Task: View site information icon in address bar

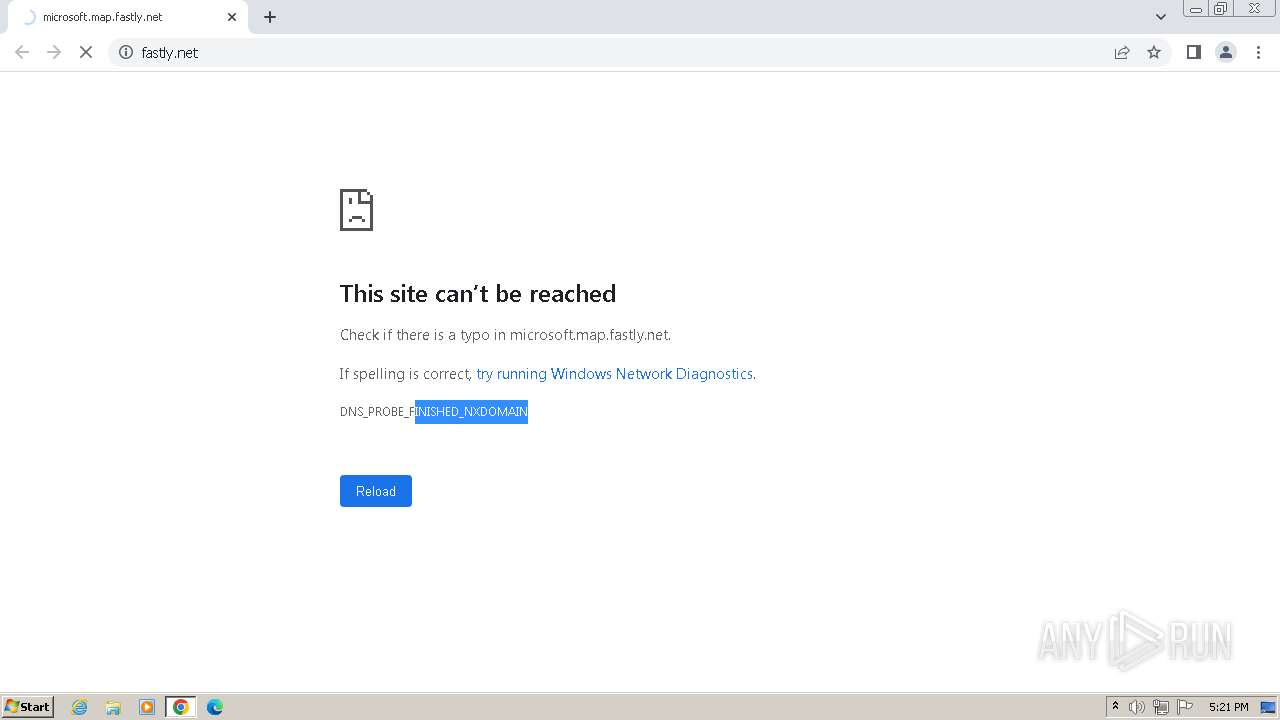Action: point(126,52)
